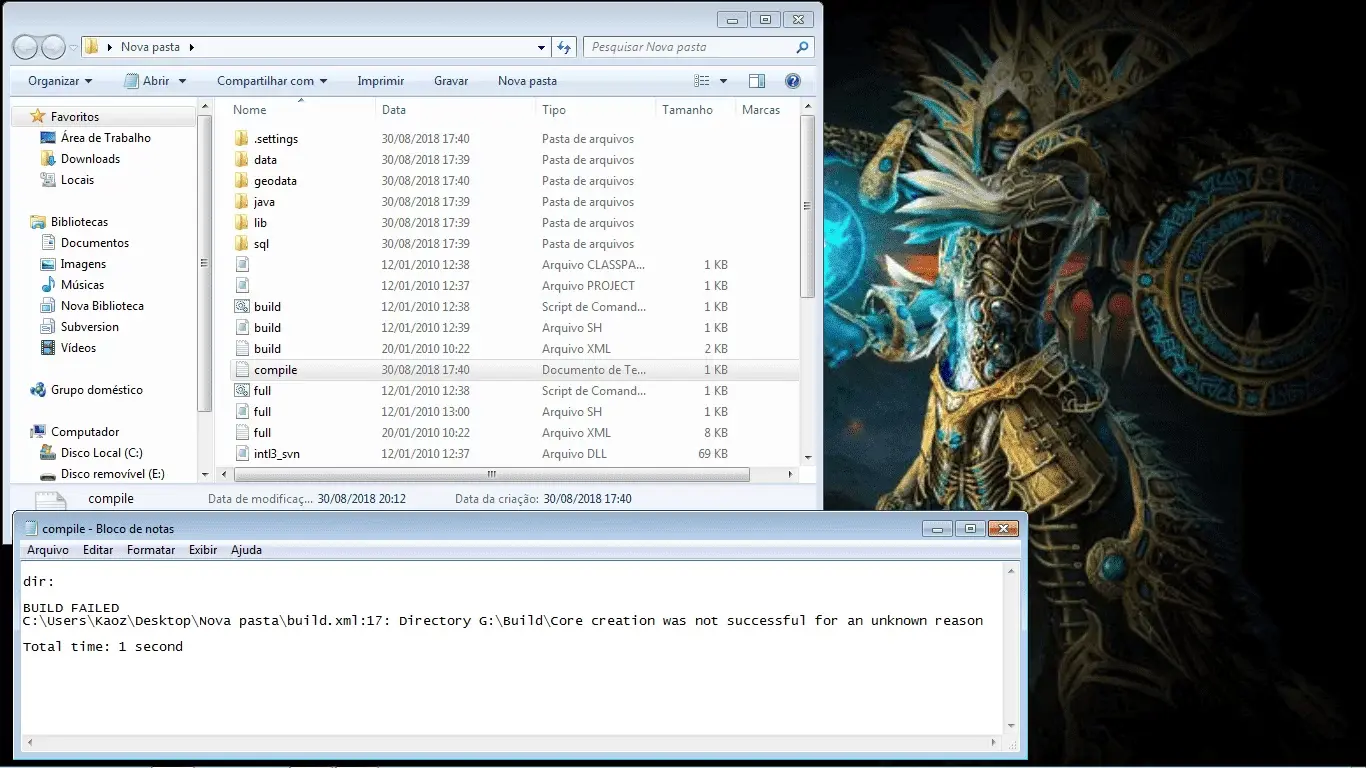Click the Explorer file list vertical scrollbar
The image size is (1366, 768).
(808, 205)
